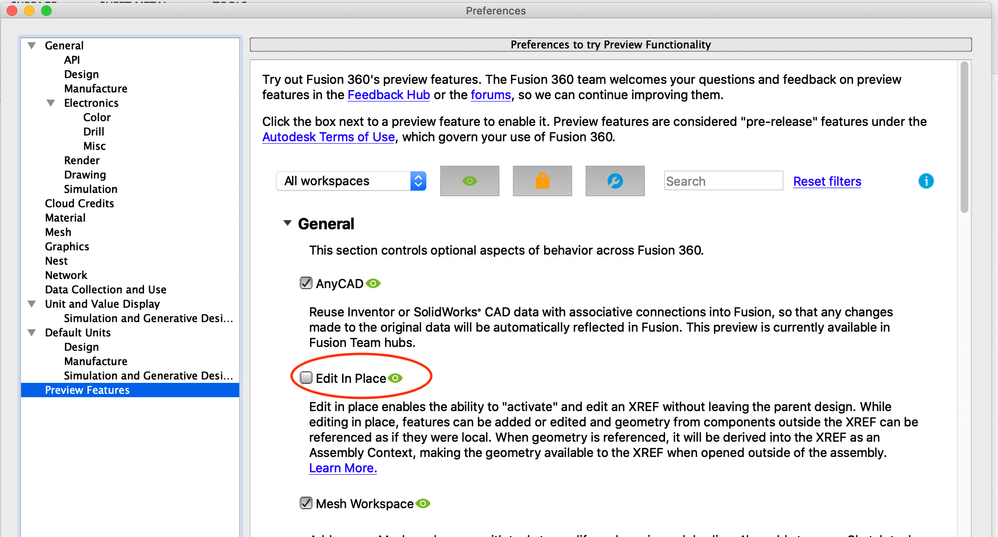Open the Autodesk Terms of Use link

pyautogui.click(x=328, y=137)
